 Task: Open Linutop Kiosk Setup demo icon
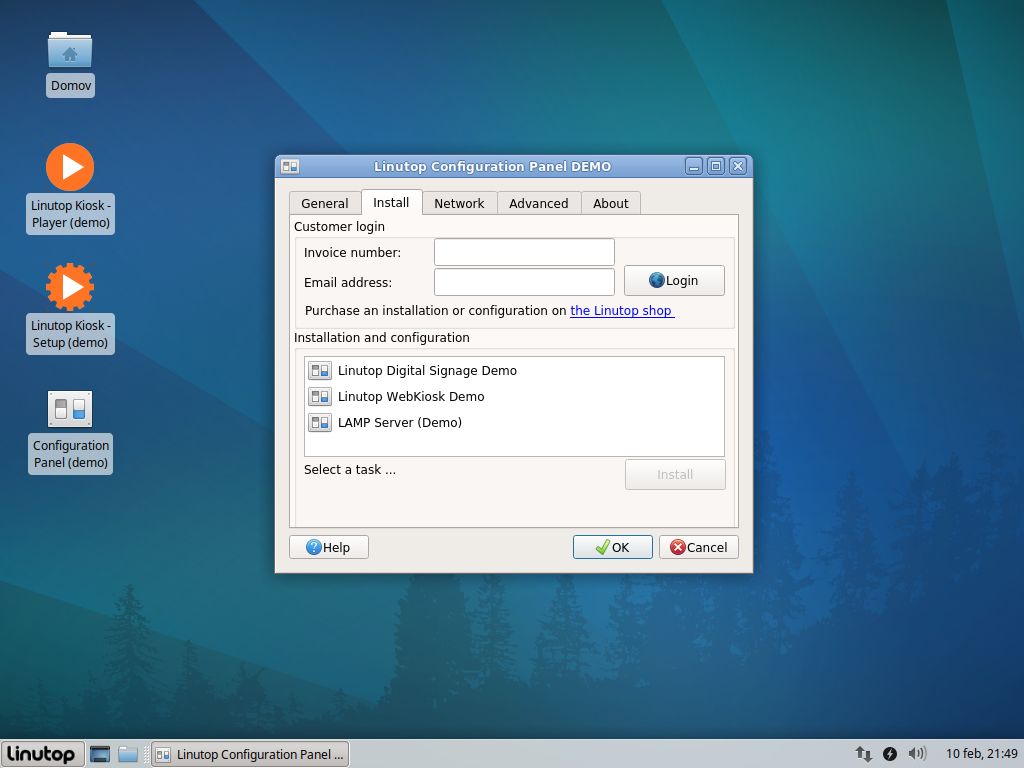tap(70, 287)
